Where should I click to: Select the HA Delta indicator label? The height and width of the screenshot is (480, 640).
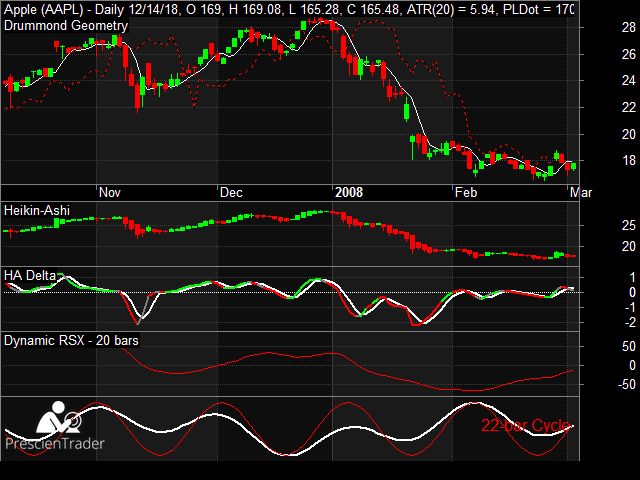click(30, 276)
